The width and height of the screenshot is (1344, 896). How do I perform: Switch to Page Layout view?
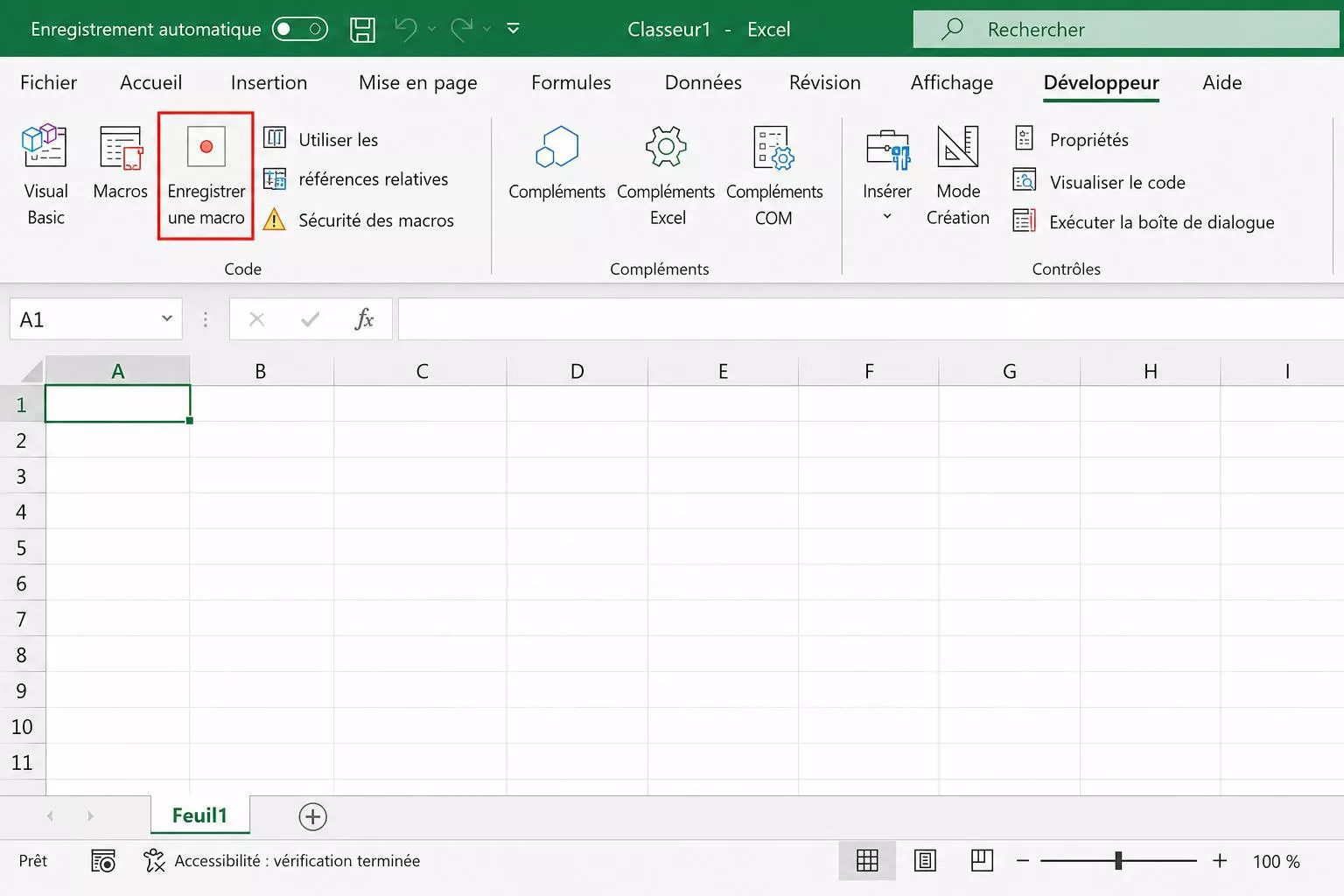coord(925,861)
